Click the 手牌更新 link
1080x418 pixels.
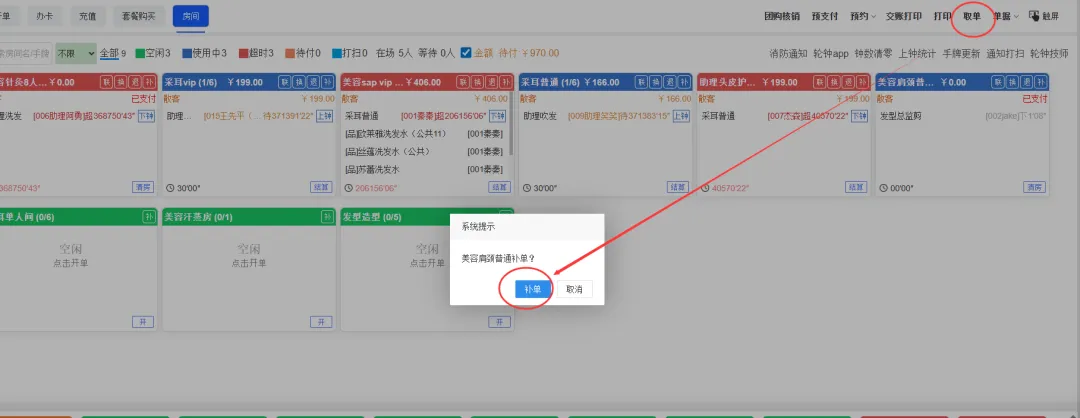961,53
